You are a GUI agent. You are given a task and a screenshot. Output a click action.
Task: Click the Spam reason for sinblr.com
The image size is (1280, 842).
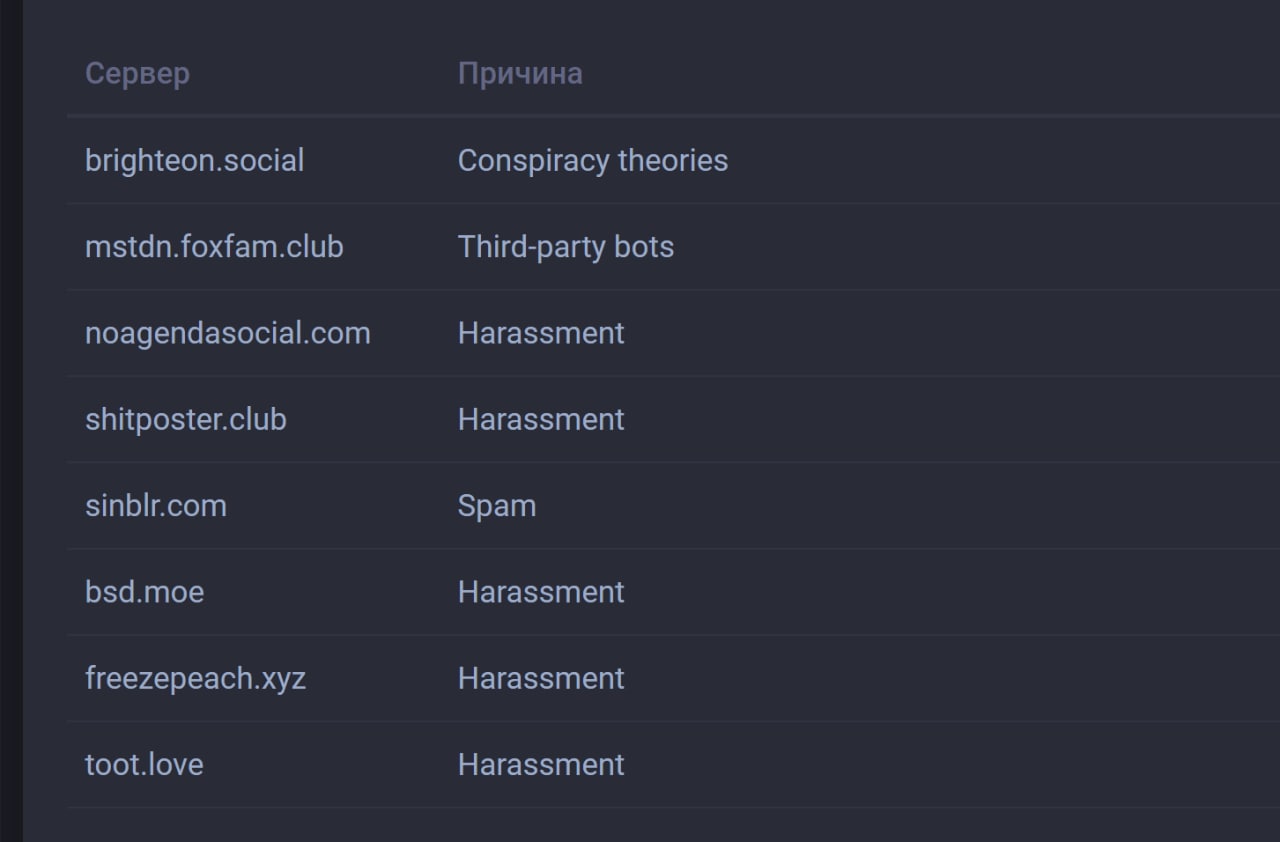click(497, 506)
